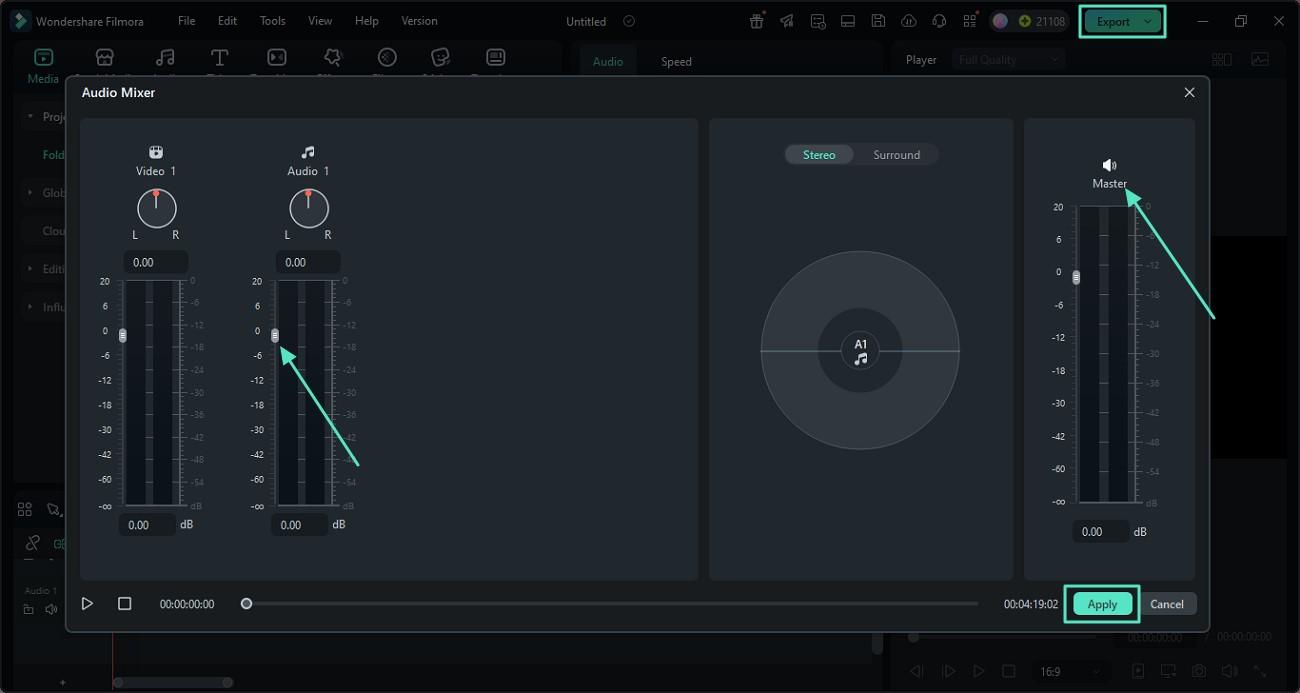Open the Edit menu
The image size is (1300, 693).
pyautogui.click(x=228, y=21)
